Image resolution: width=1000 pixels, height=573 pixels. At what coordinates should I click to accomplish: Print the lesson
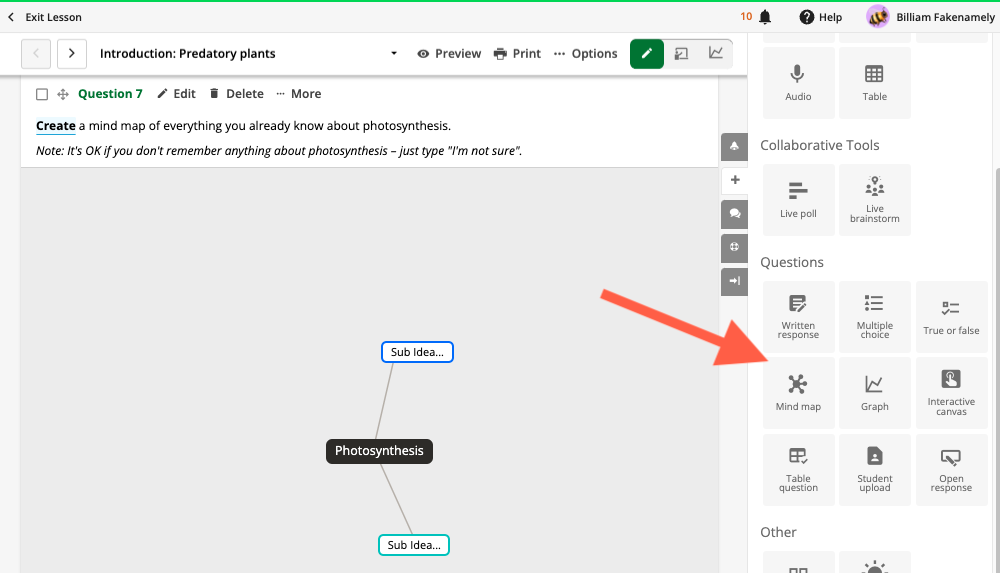(517, 54)
